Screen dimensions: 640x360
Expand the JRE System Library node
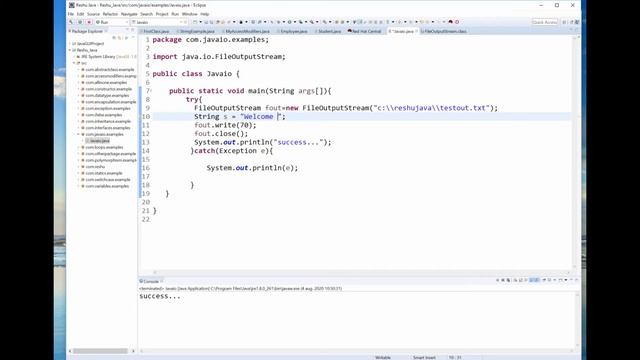click(74, 56)
